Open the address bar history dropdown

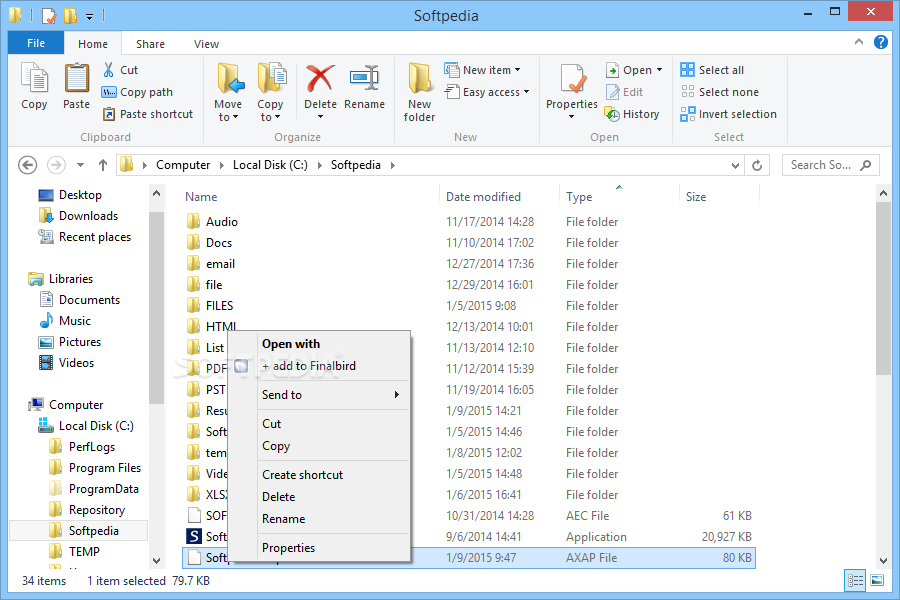[x=735, y=165]
